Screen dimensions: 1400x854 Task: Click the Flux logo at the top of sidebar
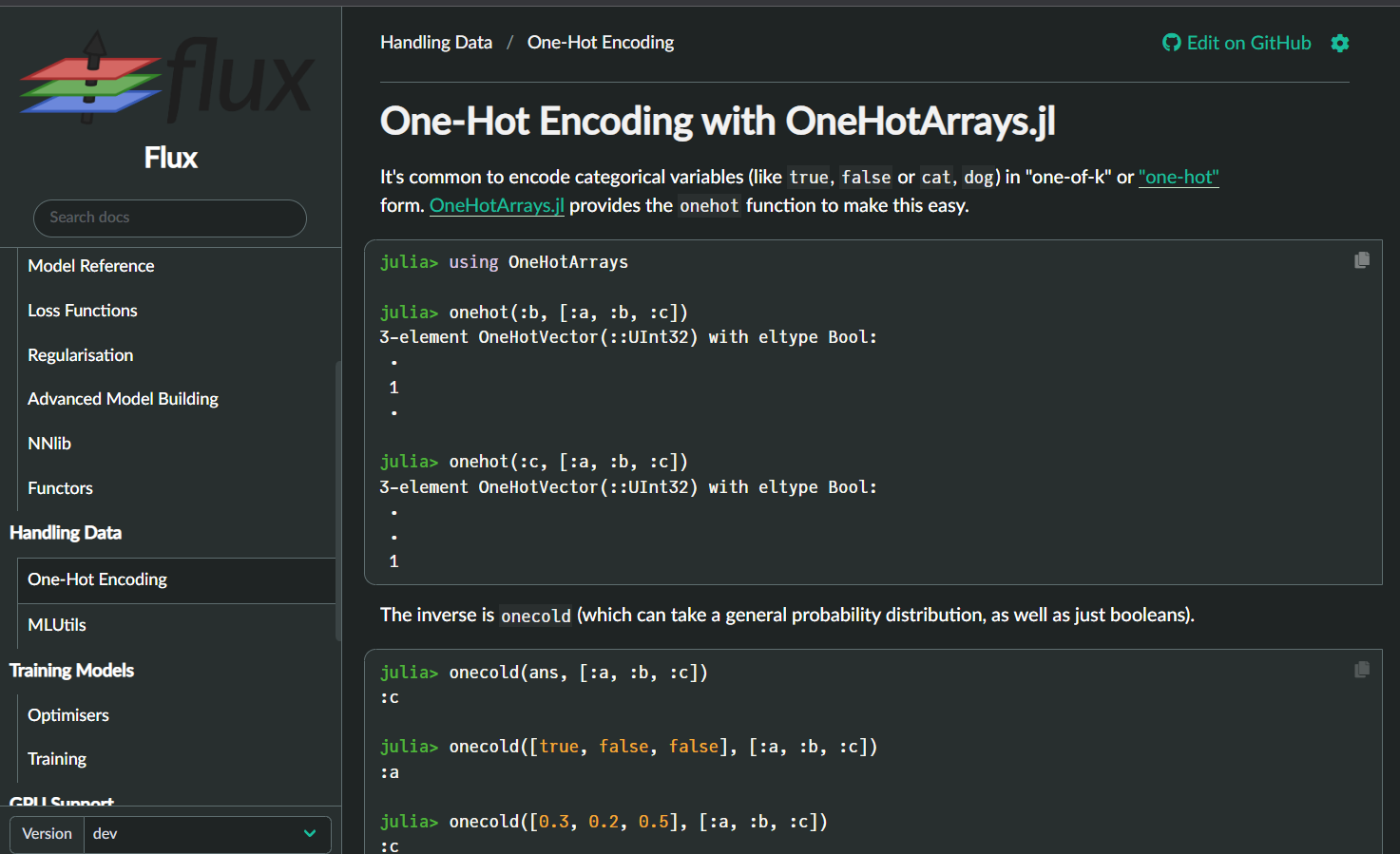(x=167, y=79)
